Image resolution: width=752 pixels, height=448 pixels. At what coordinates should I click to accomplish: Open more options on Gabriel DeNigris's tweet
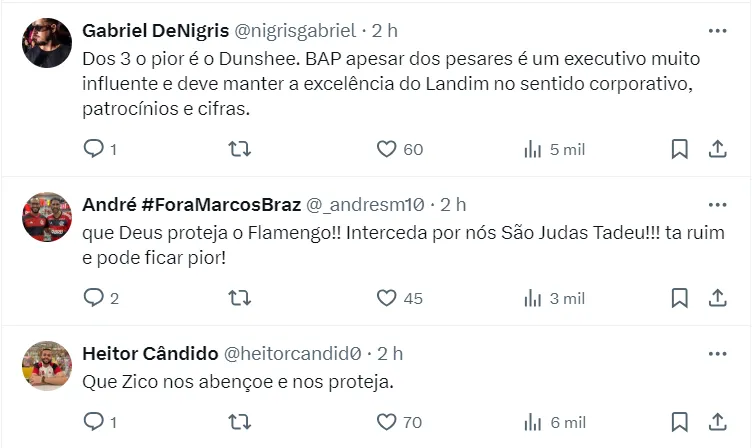pyautogui.click(x=717, y=30)
